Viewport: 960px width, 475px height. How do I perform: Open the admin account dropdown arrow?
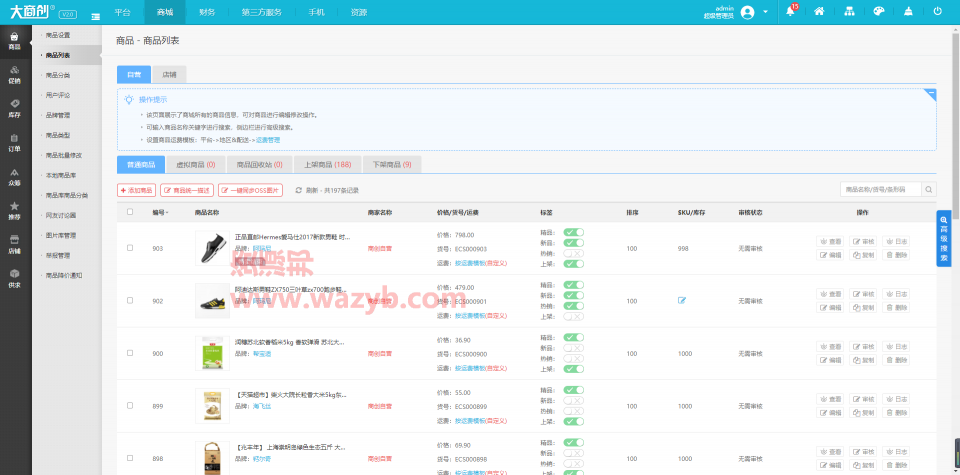pyautogui.click(x=765, y=12)
